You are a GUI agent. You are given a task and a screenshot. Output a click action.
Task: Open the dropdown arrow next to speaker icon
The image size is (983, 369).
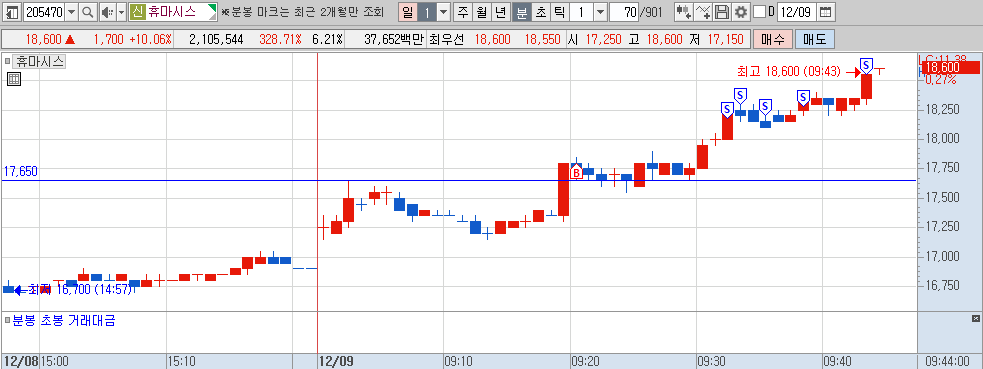tap(121, 12)
